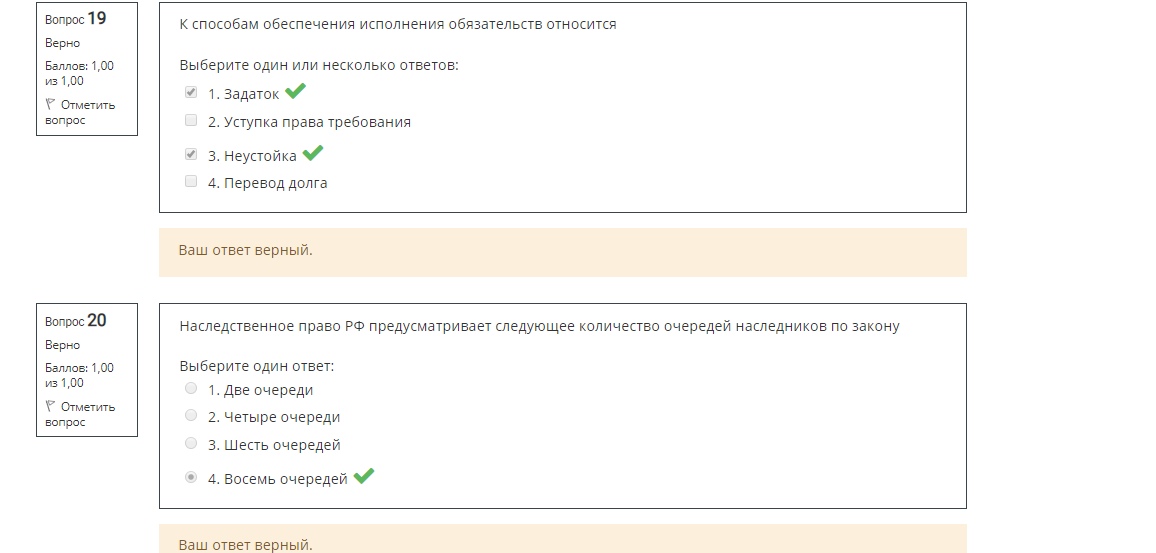Screen dimensions: 1156x553
Task: Check the Уступка права требования checkbox
Action: tap(191, 120)
